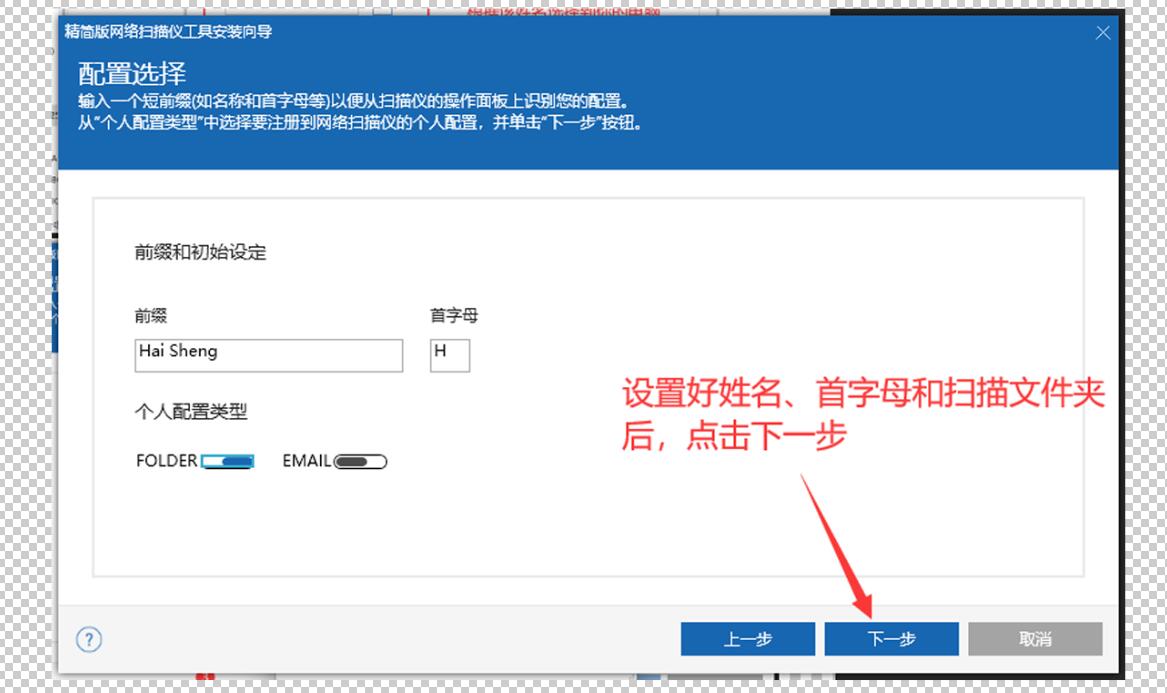
Task: Click the EMAIL label text
Action: click(306, 461)
